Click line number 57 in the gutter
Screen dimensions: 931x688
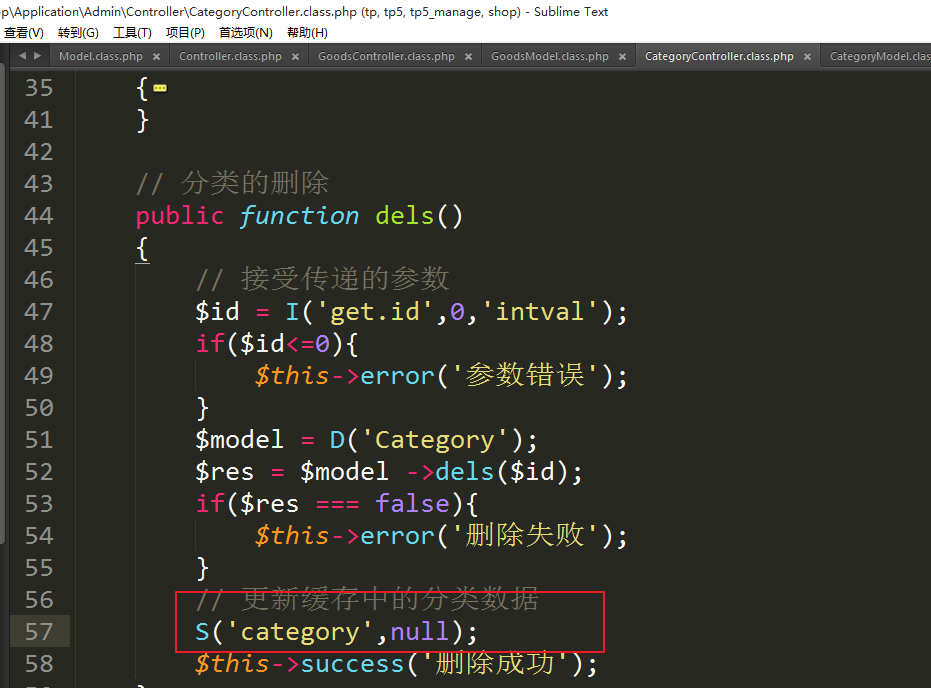[38, 632]
